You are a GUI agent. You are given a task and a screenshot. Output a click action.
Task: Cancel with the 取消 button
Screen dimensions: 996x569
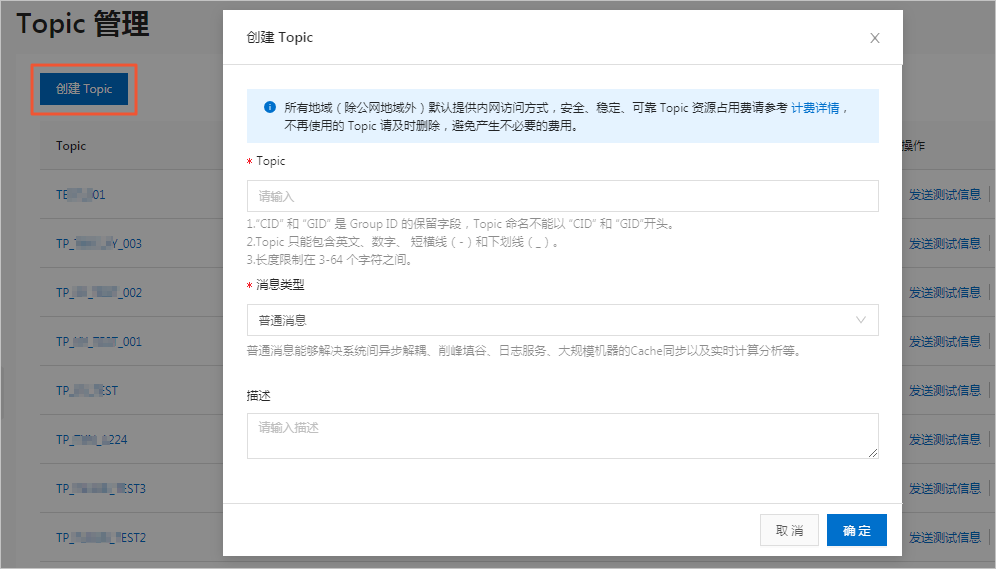(x=790, y=530)
